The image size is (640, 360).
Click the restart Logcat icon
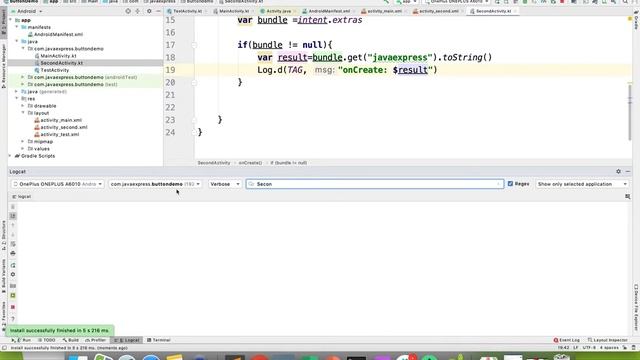(13, 265)
